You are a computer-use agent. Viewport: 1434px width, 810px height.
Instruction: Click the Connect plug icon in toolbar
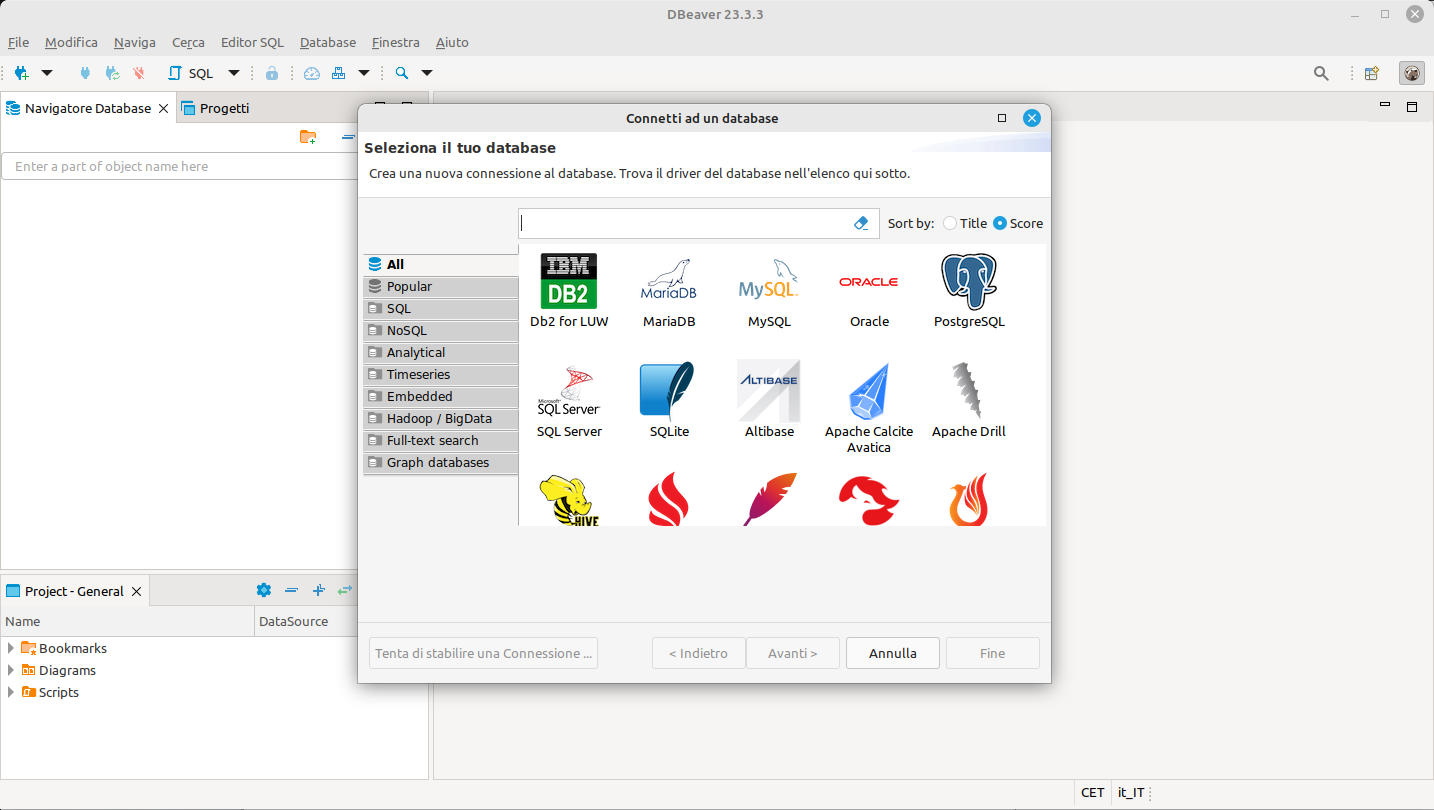click(x=84, y=73)
